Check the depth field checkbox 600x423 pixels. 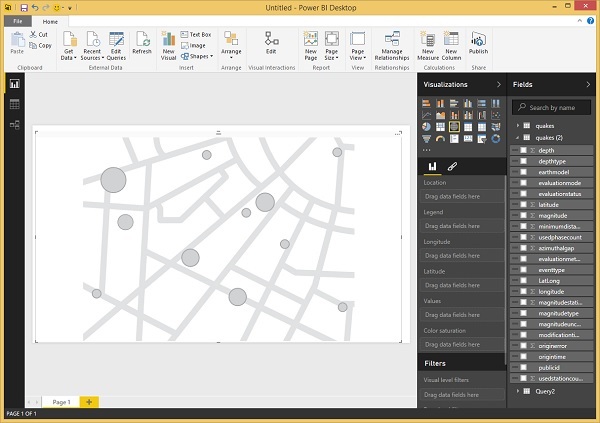[523, 150]
